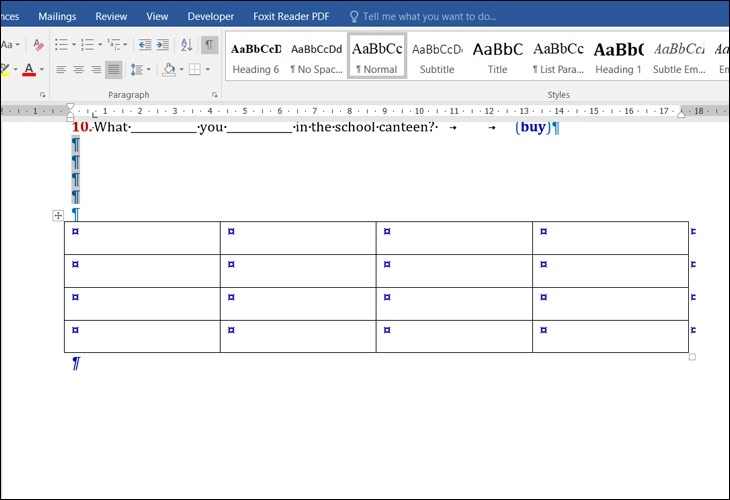Click the Increase Indent icon
The width and height of the screenshot is (730, 500).
tap(162, 45)
